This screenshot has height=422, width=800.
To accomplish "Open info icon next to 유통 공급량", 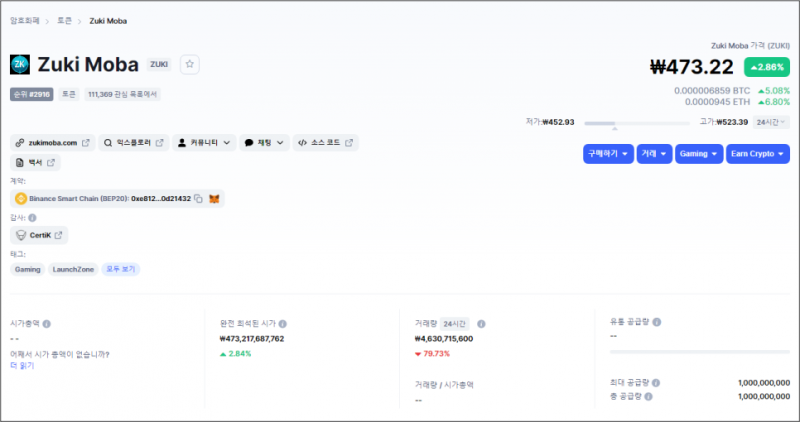I will (657, 322).
